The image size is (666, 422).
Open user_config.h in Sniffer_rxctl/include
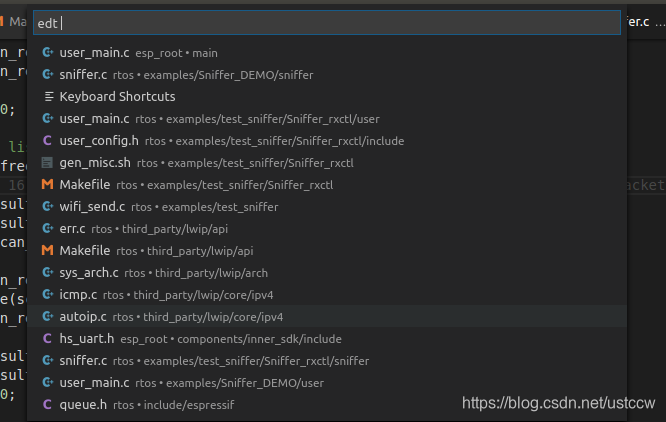[327, 141]
